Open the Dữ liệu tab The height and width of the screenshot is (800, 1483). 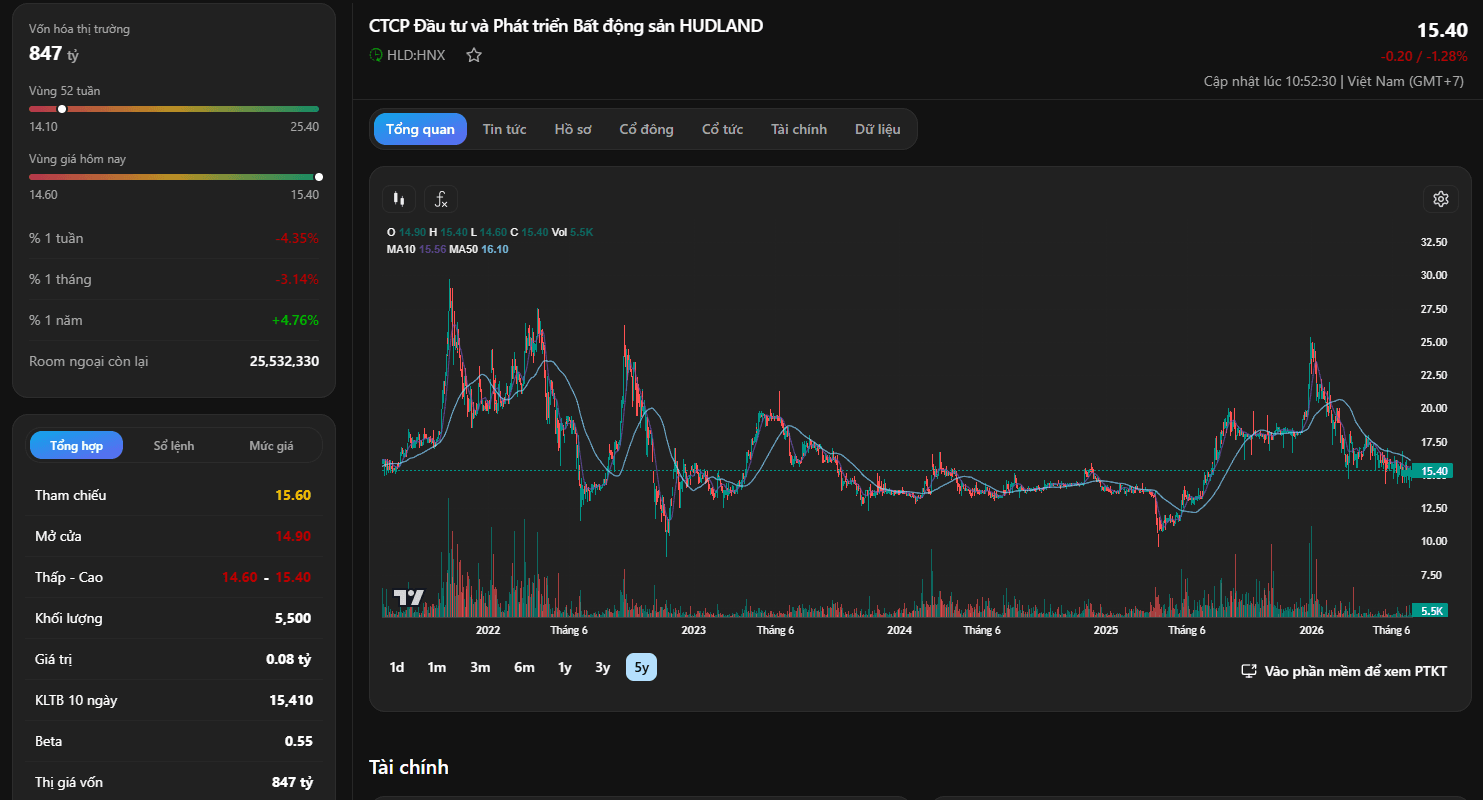click(877, 129)
